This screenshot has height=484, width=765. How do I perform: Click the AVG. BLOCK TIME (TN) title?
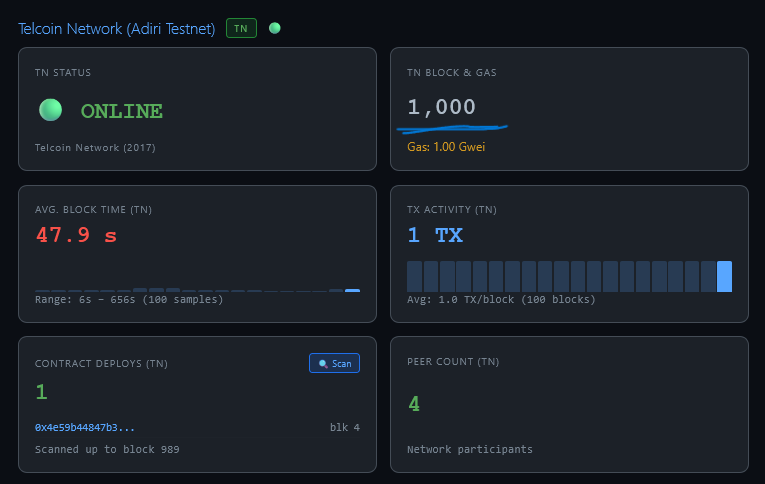93,210
